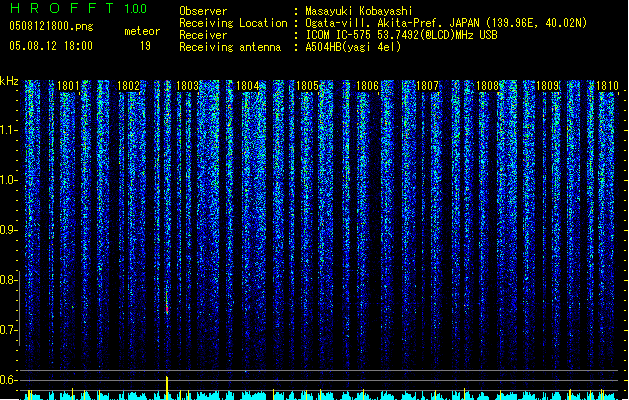
Task: Click the A504HB(yagi 4el) antenna text
Action: 353,47
